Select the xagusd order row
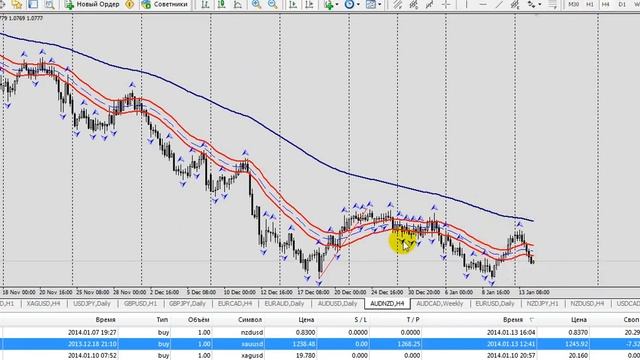640x360 pixels. tap(320, 356)
